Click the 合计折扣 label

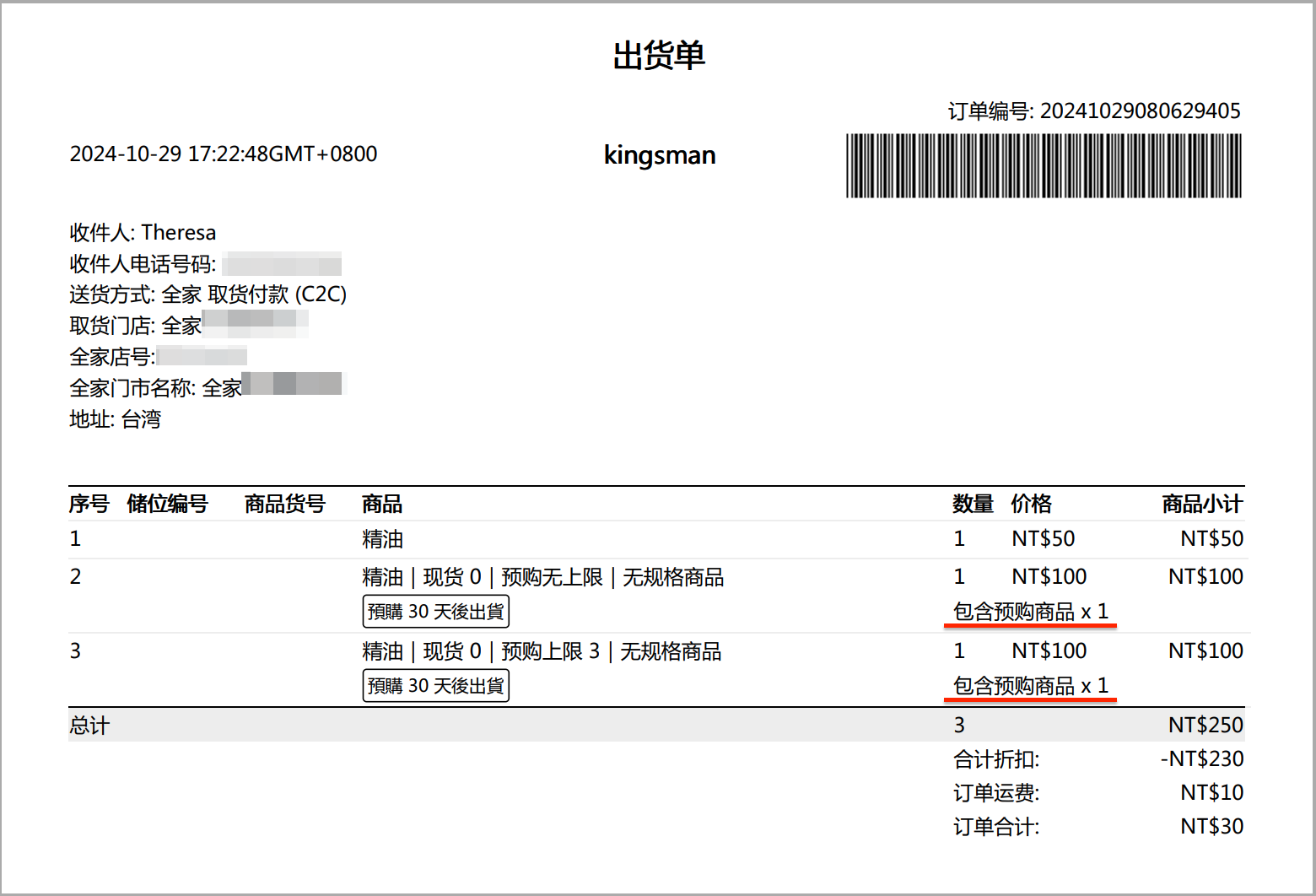(x=995, y=759)
